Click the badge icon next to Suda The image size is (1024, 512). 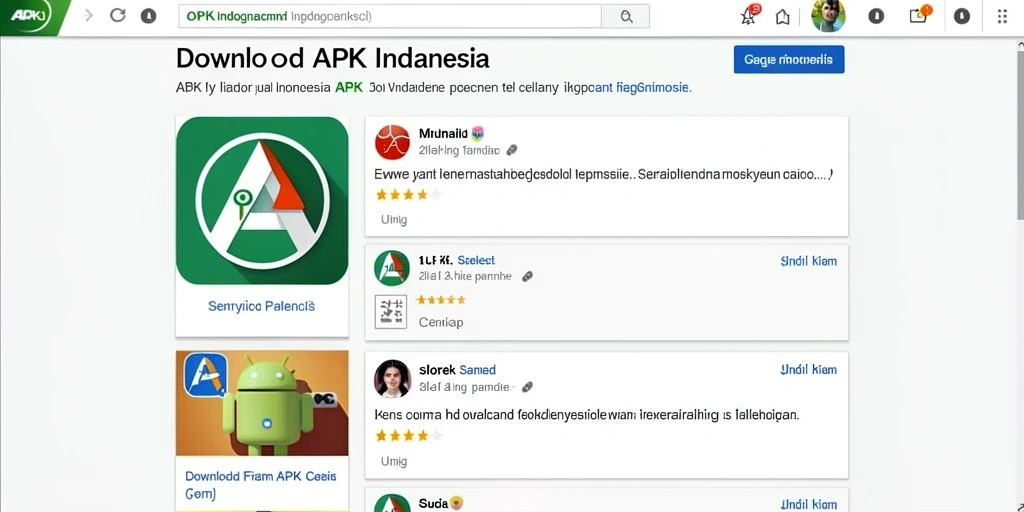(456, 503)
